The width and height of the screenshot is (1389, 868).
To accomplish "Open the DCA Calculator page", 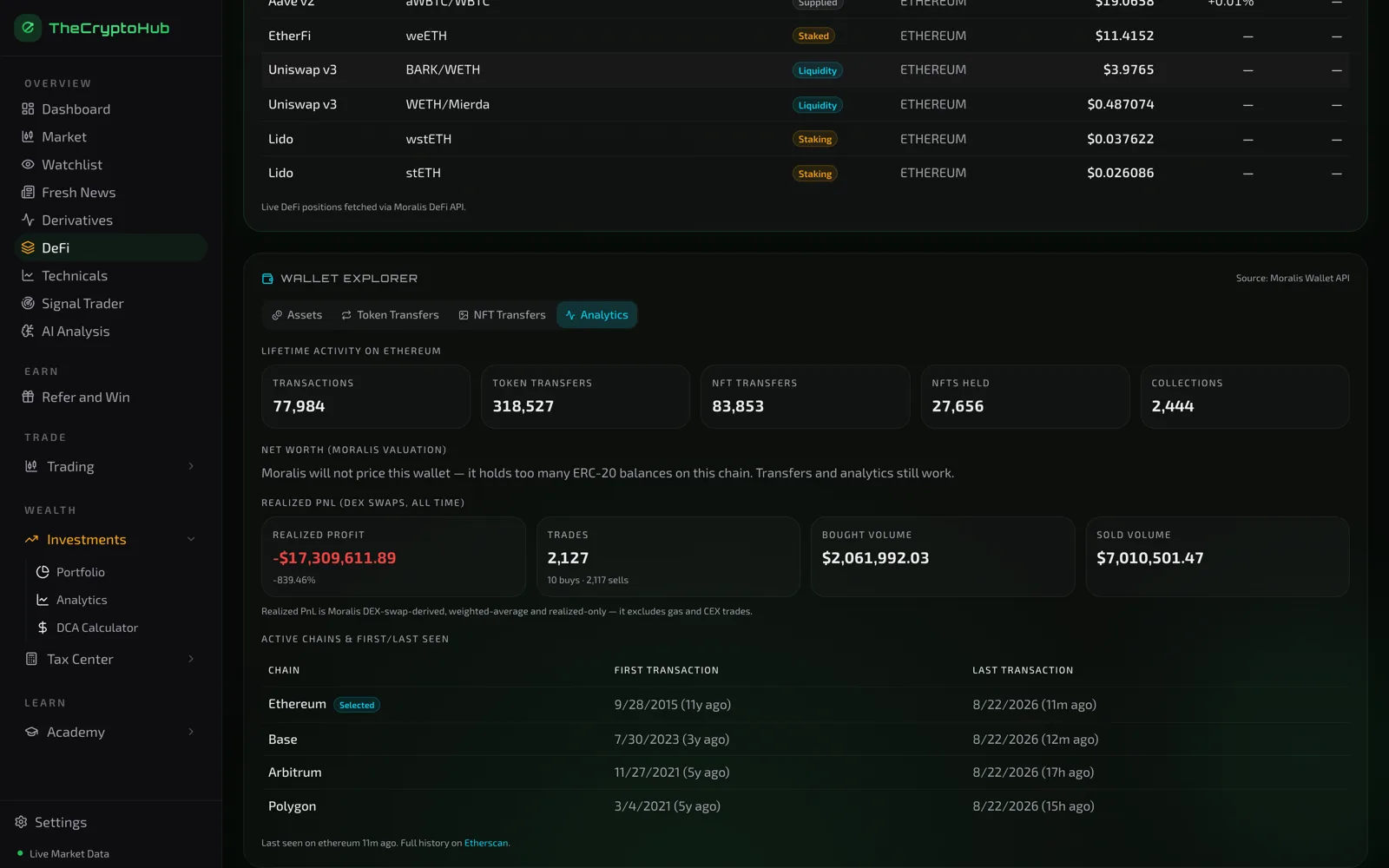I will (x=116, y=628).
